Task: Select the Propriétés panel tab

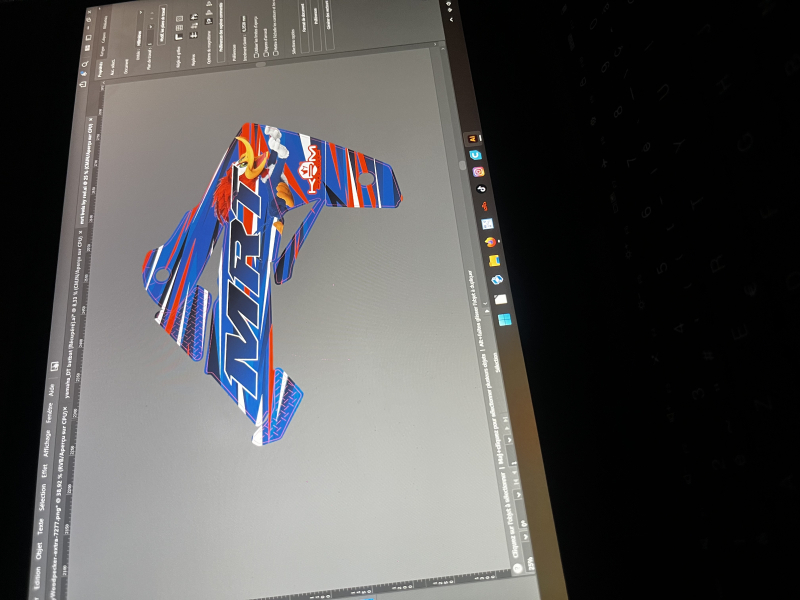Action: (100, 69)
